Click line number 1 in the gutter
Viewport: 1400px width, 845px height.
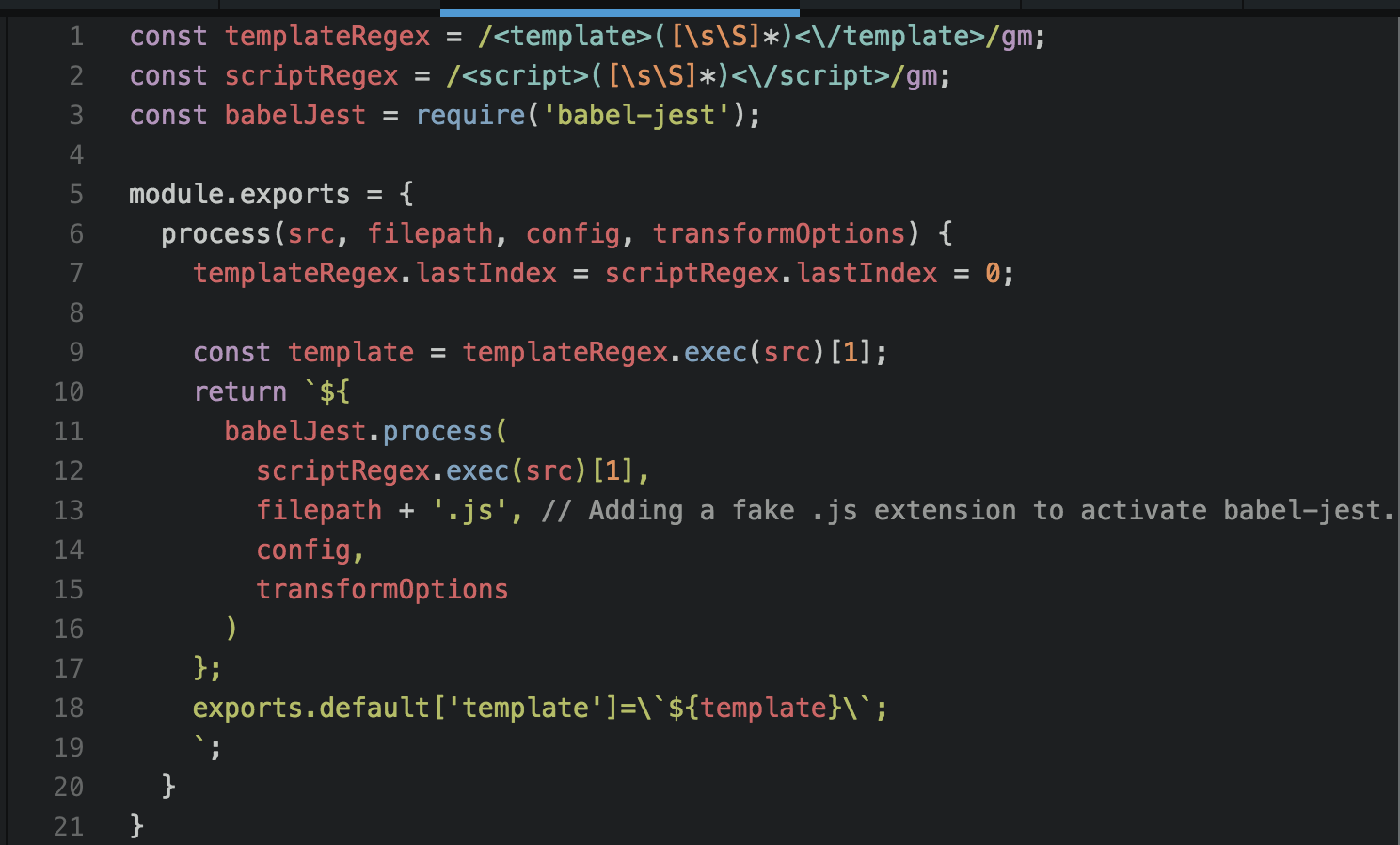pos(76,37)
